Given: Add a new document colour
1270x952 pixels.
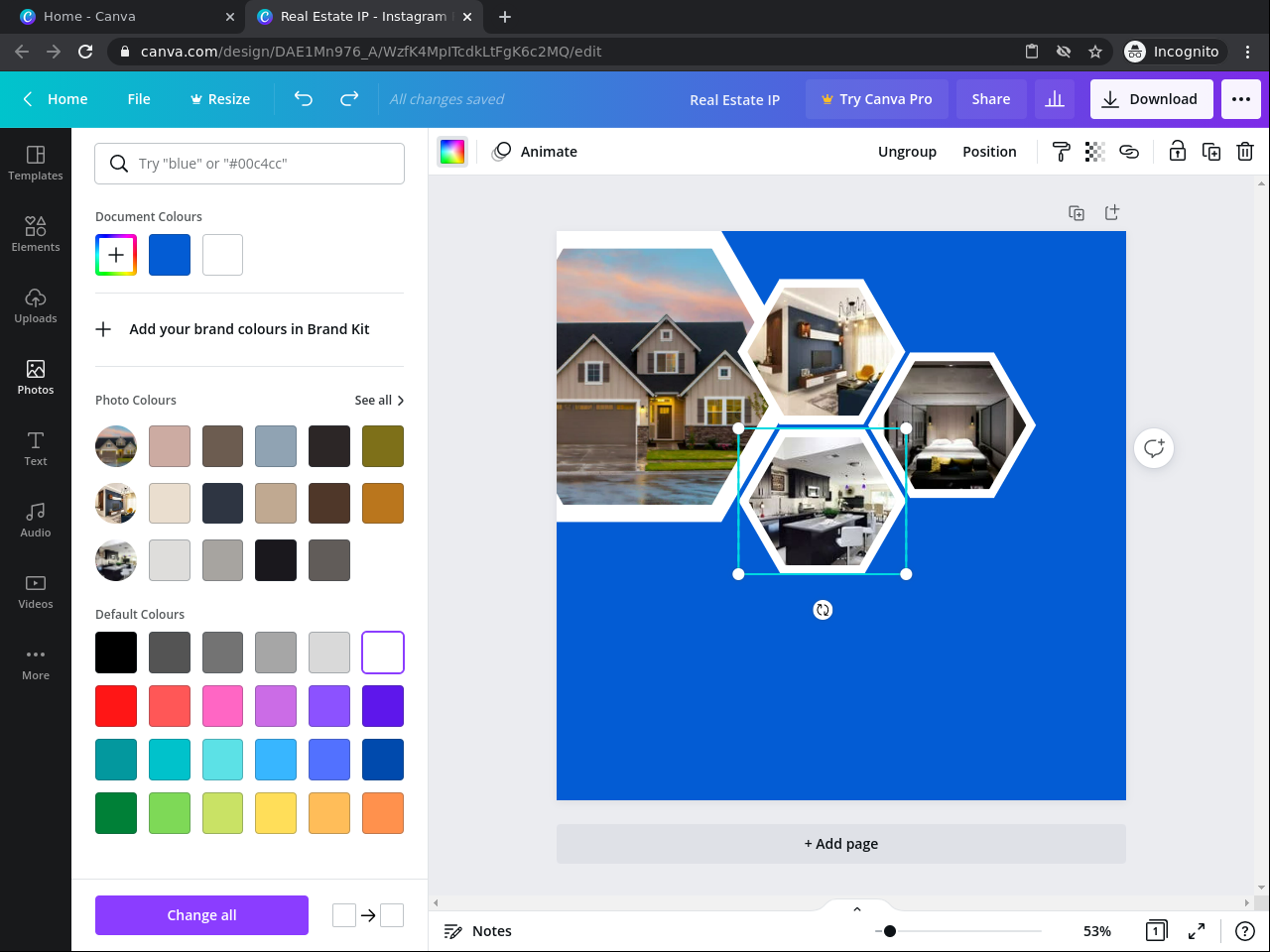Looking at the screenshot, I should (x=116, y=255).
